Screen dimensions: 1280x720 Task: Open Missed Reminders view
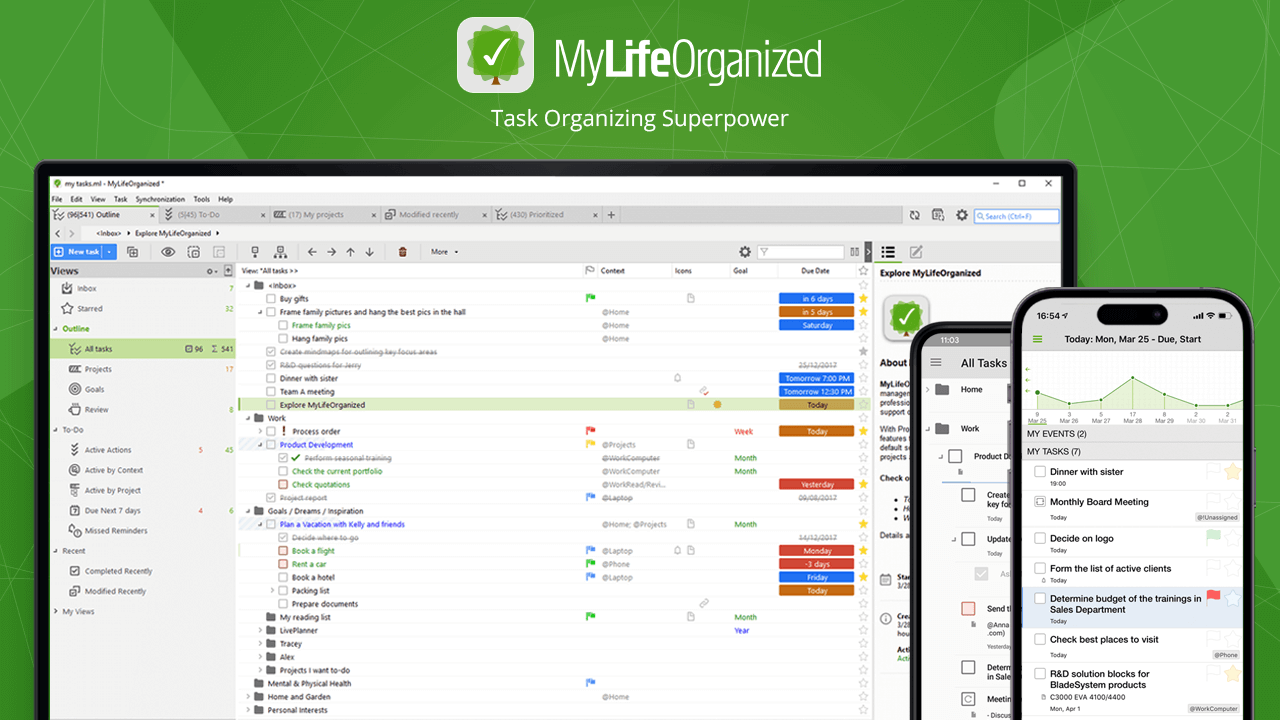pyautogui.click(x=144, y=531)
